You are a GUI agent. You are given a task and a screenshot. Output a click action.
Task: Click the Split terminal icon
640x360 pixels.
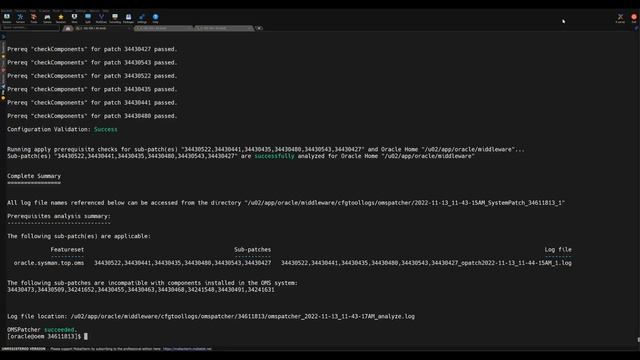coord(88,18)
